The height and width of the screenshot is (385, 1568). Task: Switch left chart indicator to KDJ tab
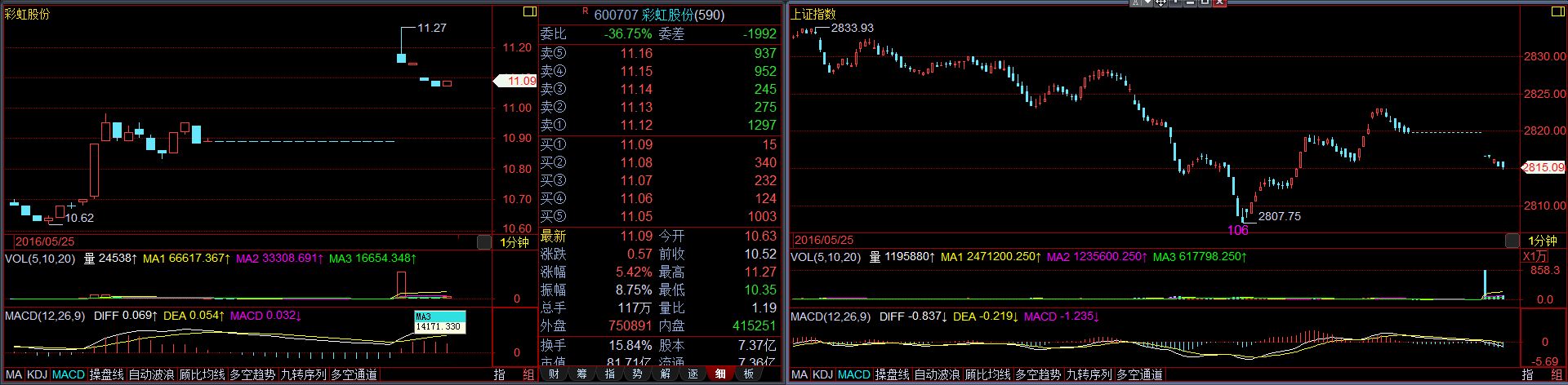(38, 374)
